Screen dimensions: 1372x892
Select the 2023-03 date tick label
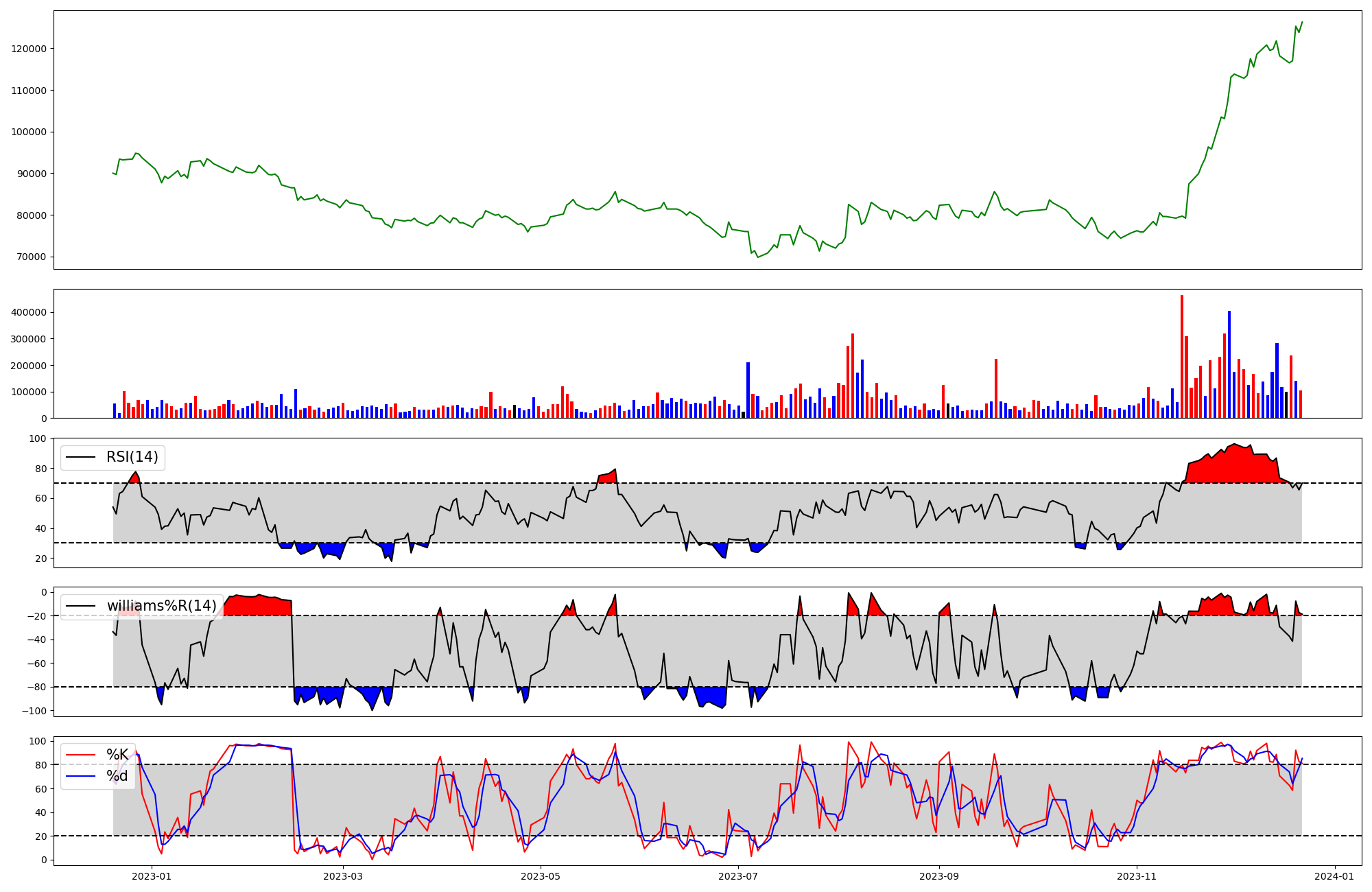(x=342, y=876)
